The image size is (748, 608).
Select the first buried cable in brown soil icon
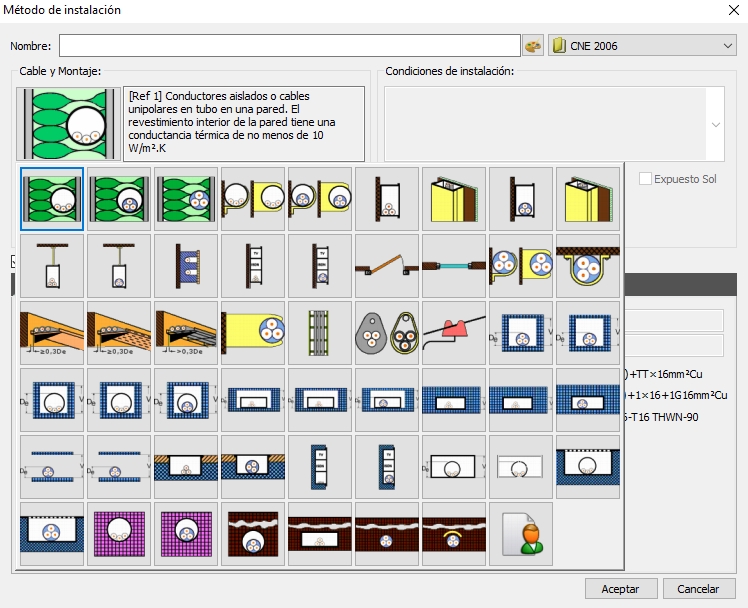[252, 534]
